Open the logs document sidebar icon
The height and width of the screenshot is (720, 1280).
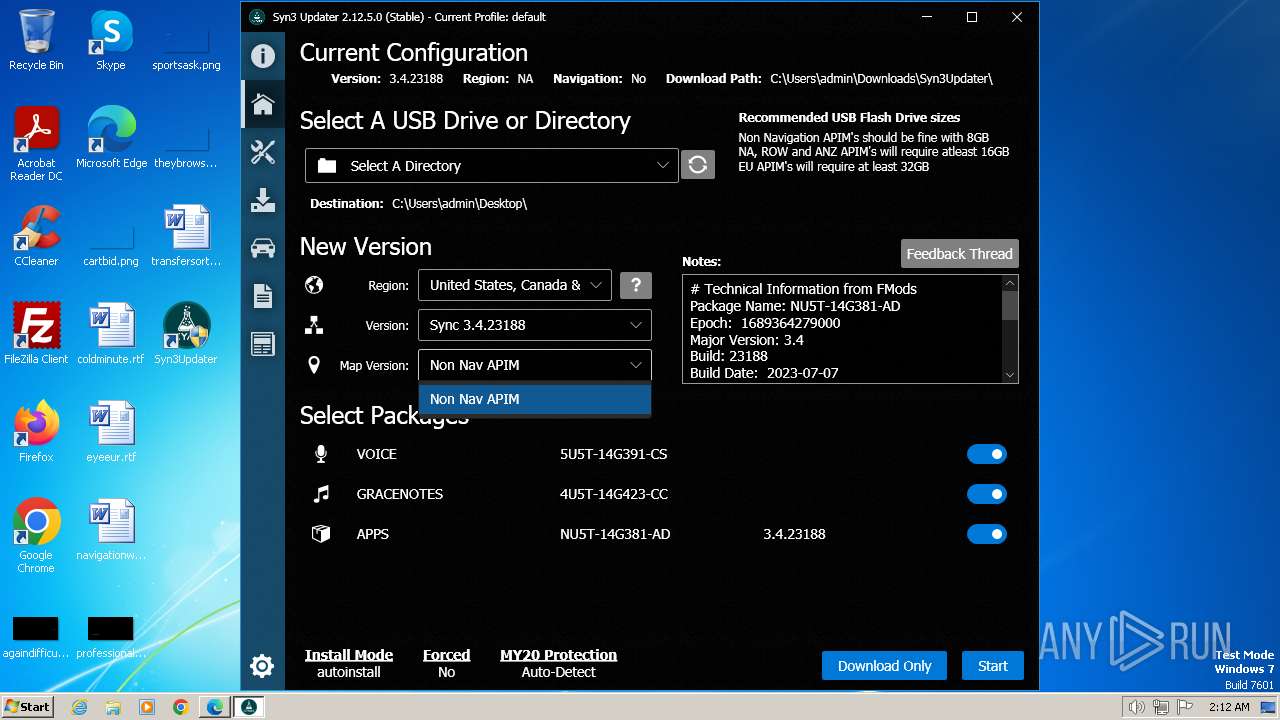click(263, 296)
